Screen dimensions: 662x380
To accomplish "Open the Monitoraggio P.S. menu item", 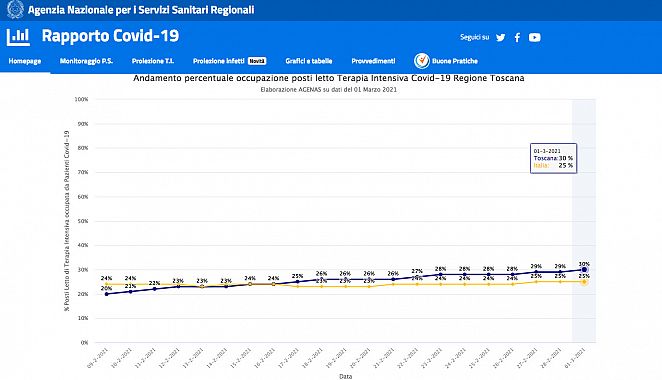I will click(87, 61).
